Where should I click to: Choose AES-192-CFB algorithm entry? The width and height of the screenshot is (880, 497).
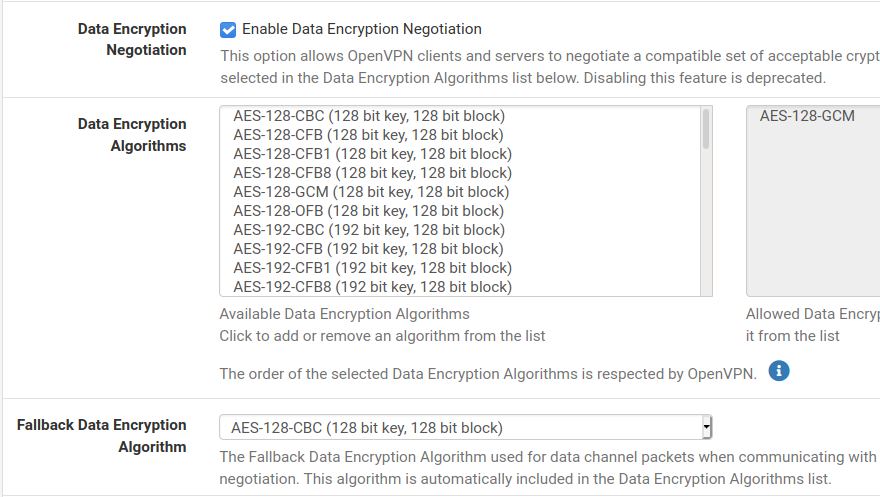click(x=368, y=249)
